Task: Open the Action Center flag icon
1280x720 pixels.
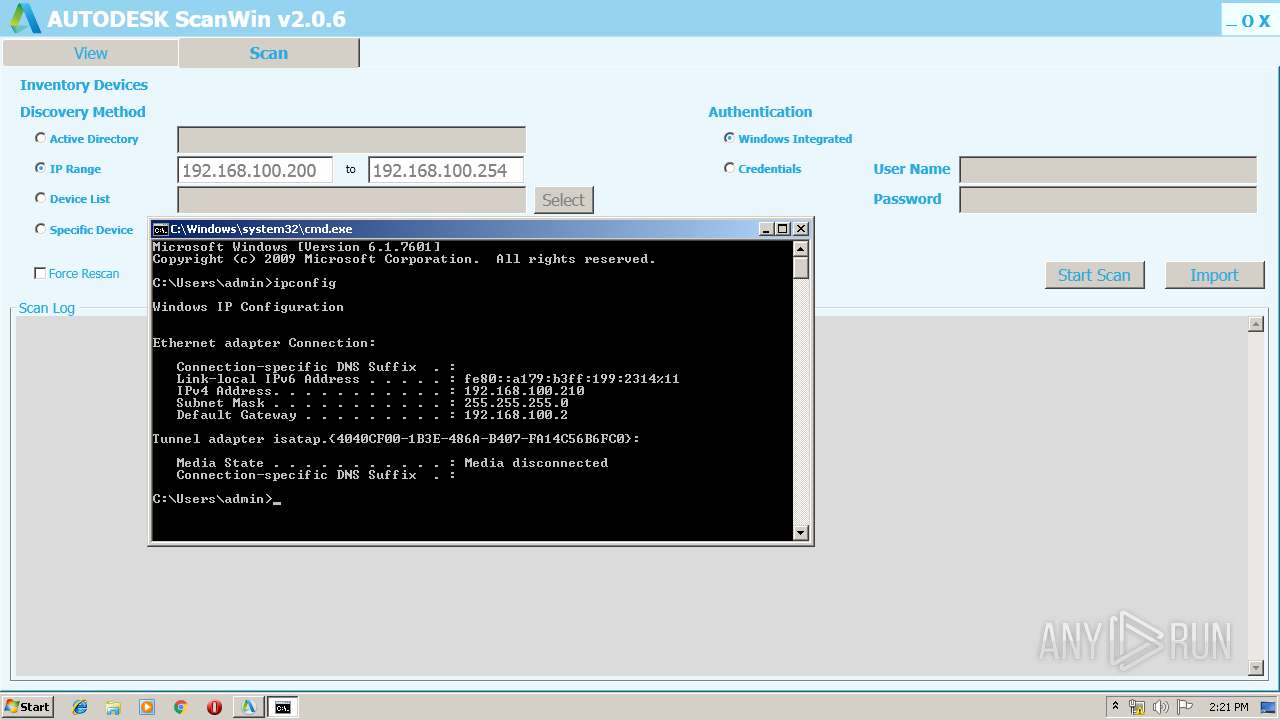Action: (x=1185, y=707)
